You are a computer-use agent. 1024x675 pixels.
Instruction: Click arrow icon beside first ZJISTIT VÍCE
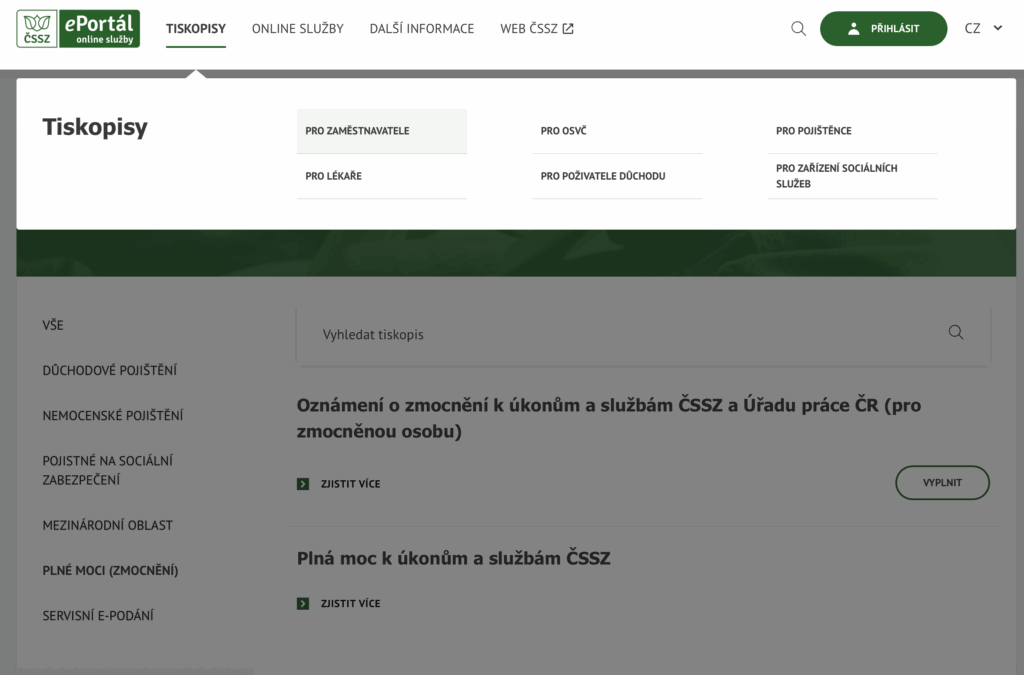(x=303, y=484)
